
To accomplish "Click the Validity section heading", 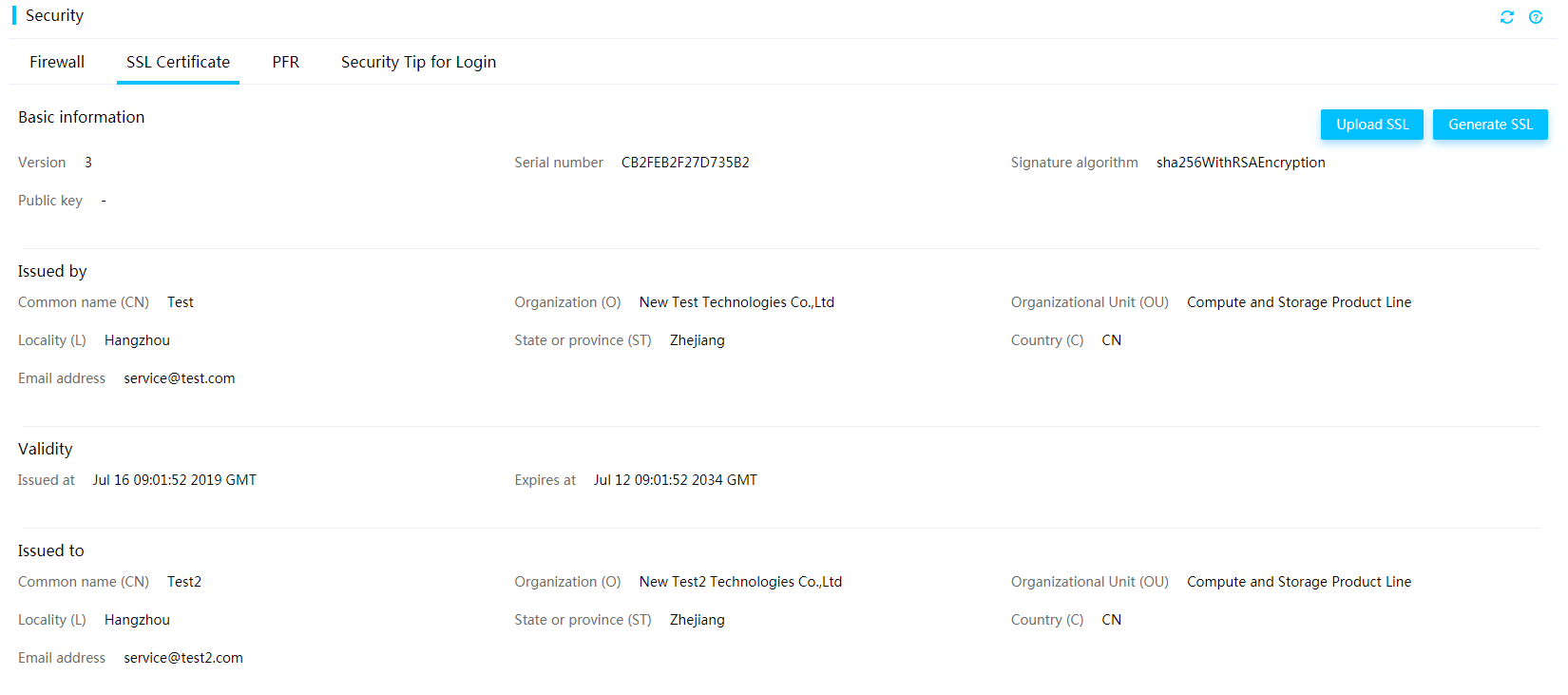I will click(45, 449).
